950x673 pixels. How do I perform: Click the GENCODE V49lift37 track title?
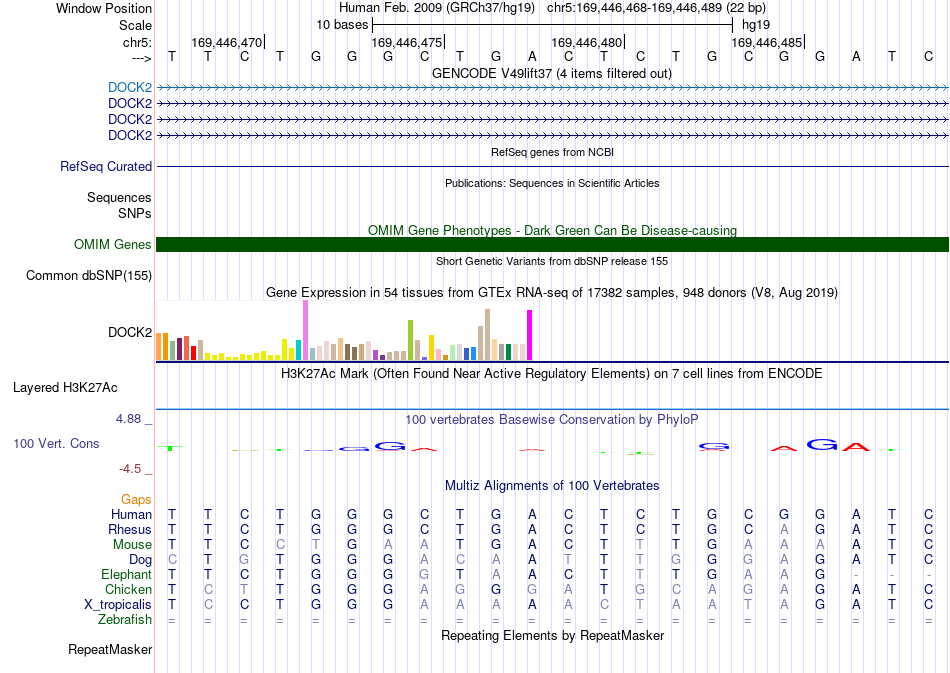pos(551,73)
